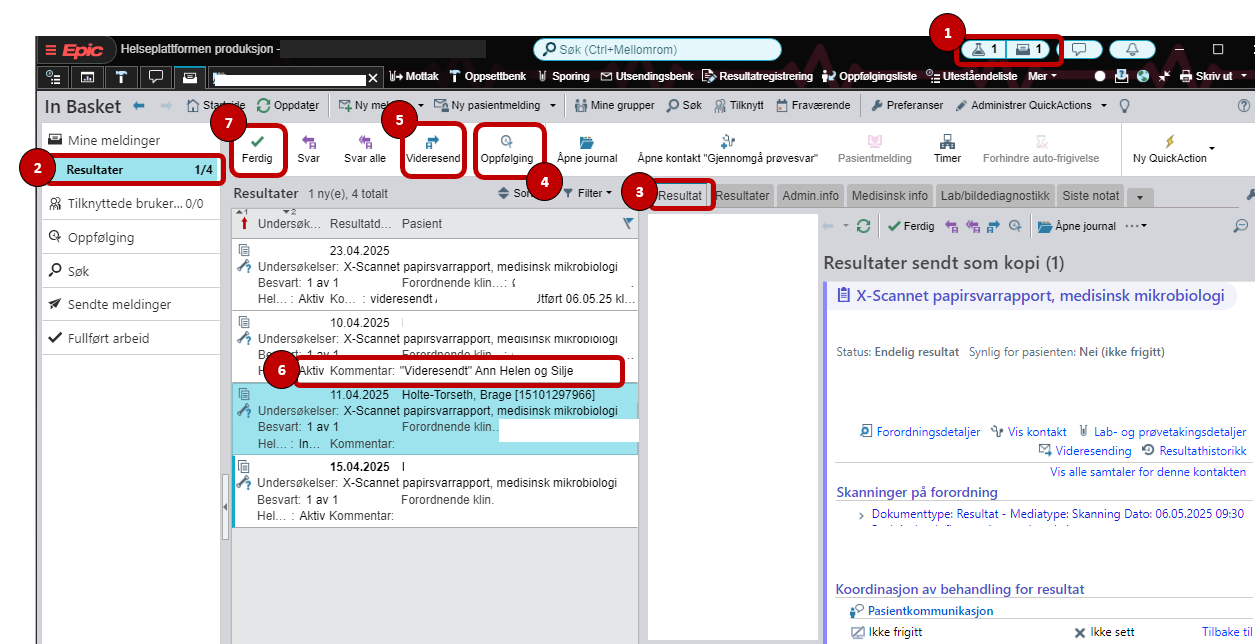1255x644 pixels.
Task: Switch to the Medisinsk info tab
Action: point(889,196)
